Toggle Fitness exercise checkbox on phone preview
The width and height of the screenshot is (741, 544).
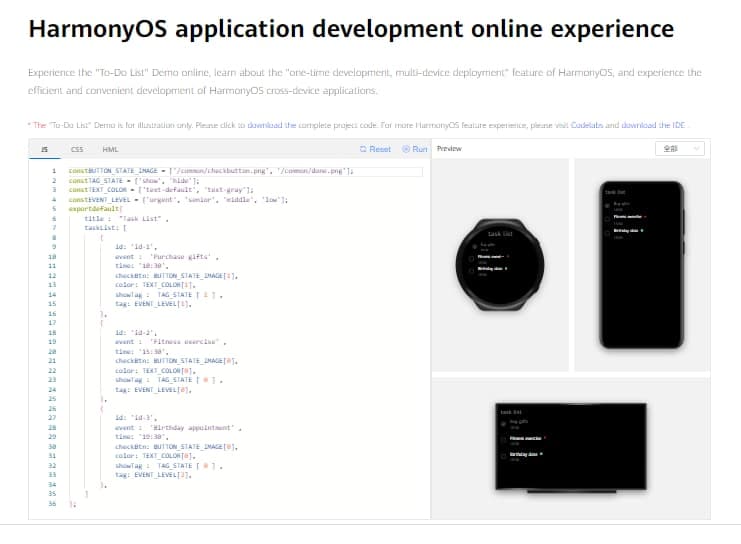(x=607, y=219)
